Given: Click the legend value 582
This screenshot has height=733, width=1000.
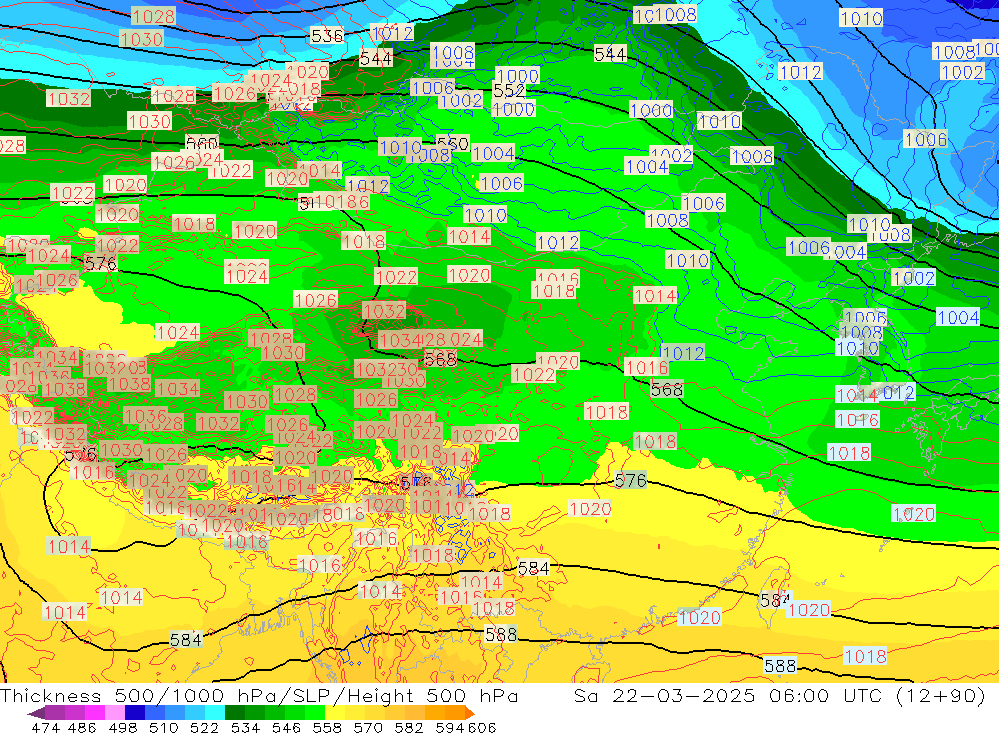Looking at the screenshot, I should [409, 727].
